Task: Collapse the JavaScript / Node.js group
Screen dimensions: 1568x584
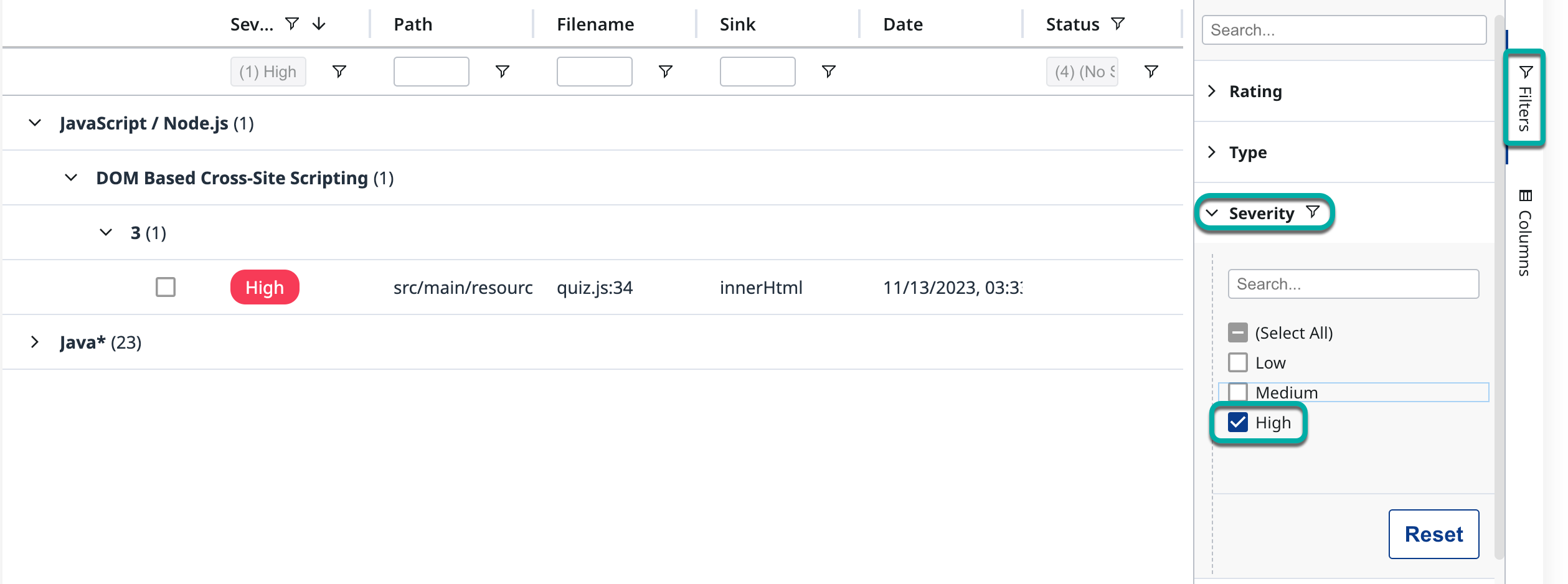Action: tap(35, 123)
